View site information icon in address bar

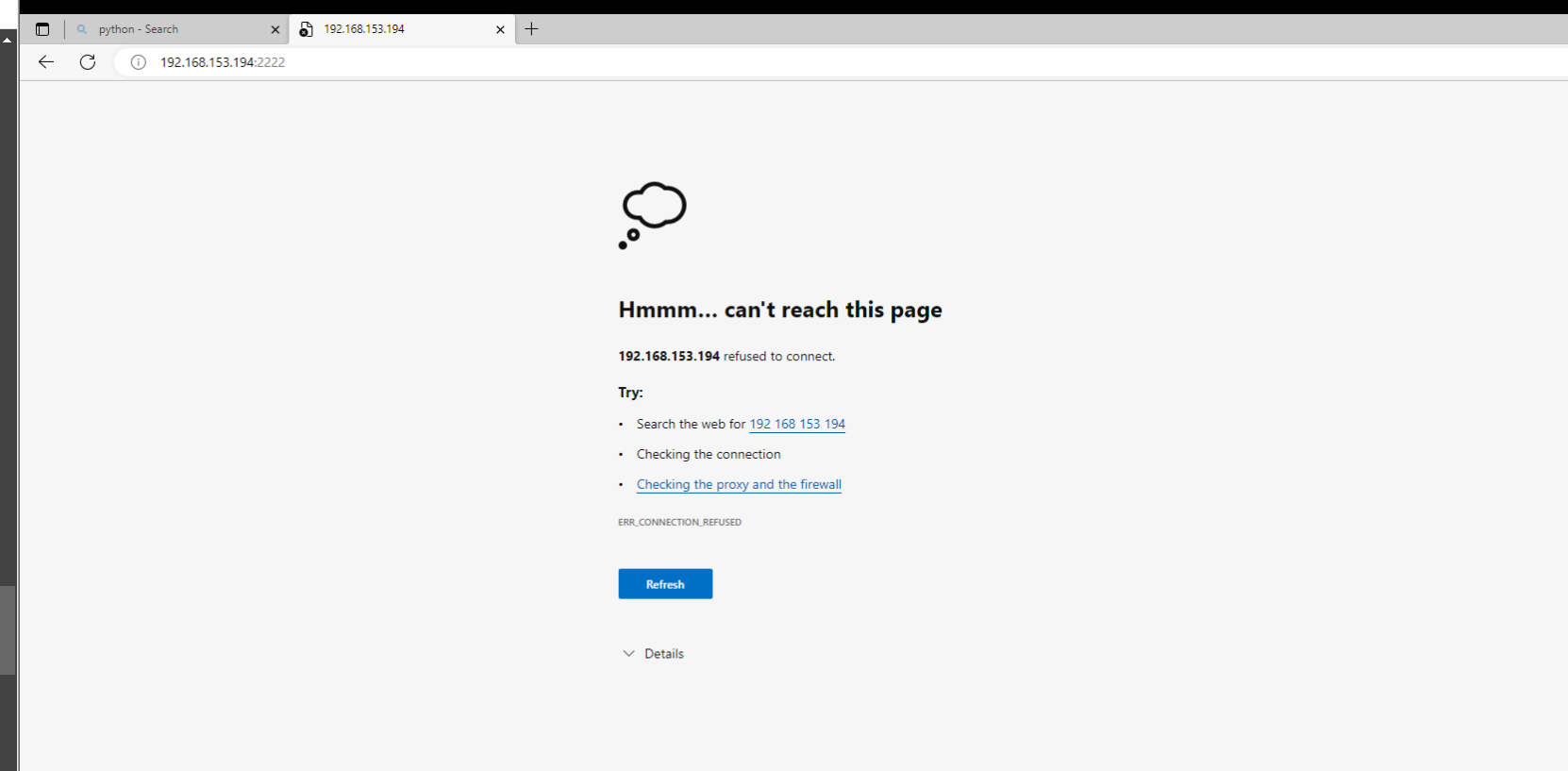coord(139,62)
